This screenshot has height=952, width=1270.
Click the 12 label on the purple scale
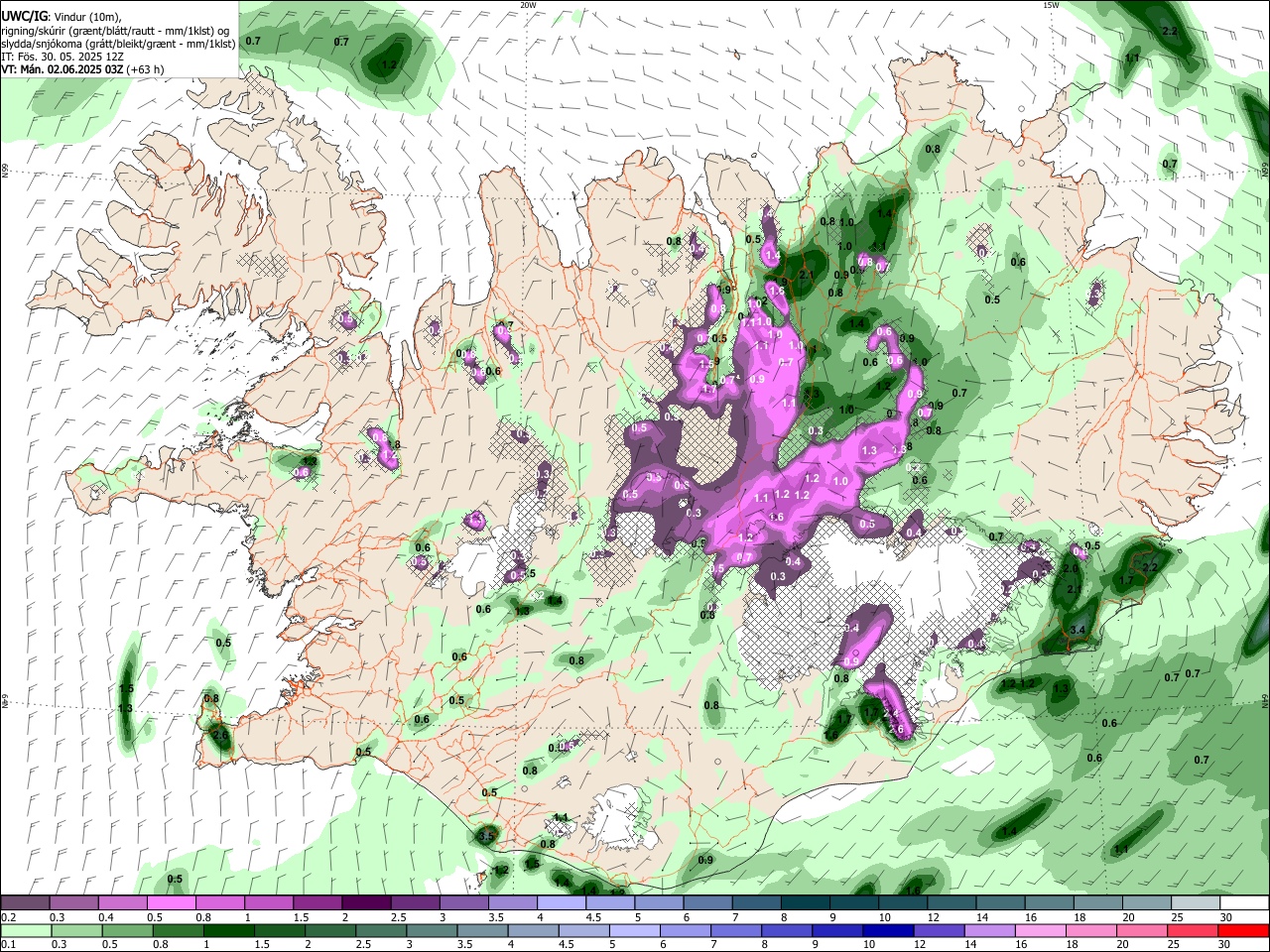934,917
